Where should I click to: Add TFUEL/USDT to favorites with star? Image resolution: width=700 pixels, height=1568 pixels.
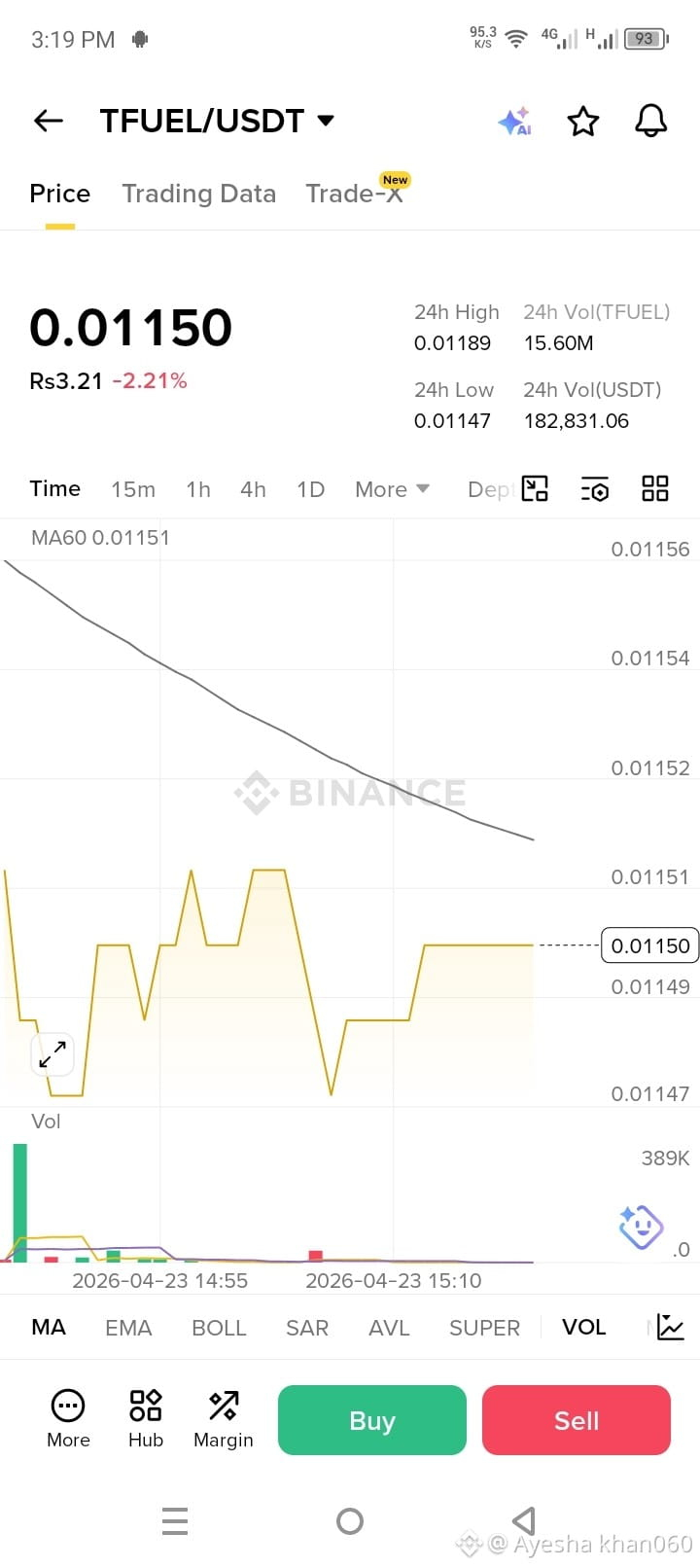coord(583,122)
